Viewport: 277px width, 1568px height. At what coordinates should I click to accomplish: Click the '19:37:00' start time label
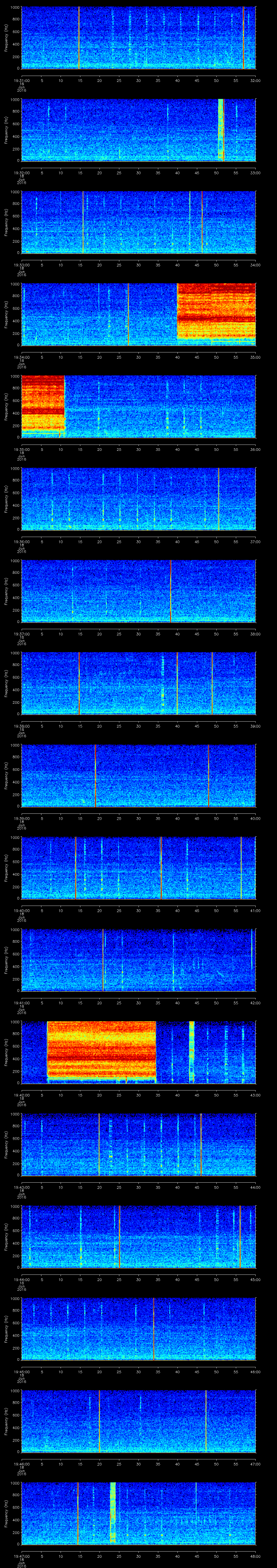coord(21,634)
